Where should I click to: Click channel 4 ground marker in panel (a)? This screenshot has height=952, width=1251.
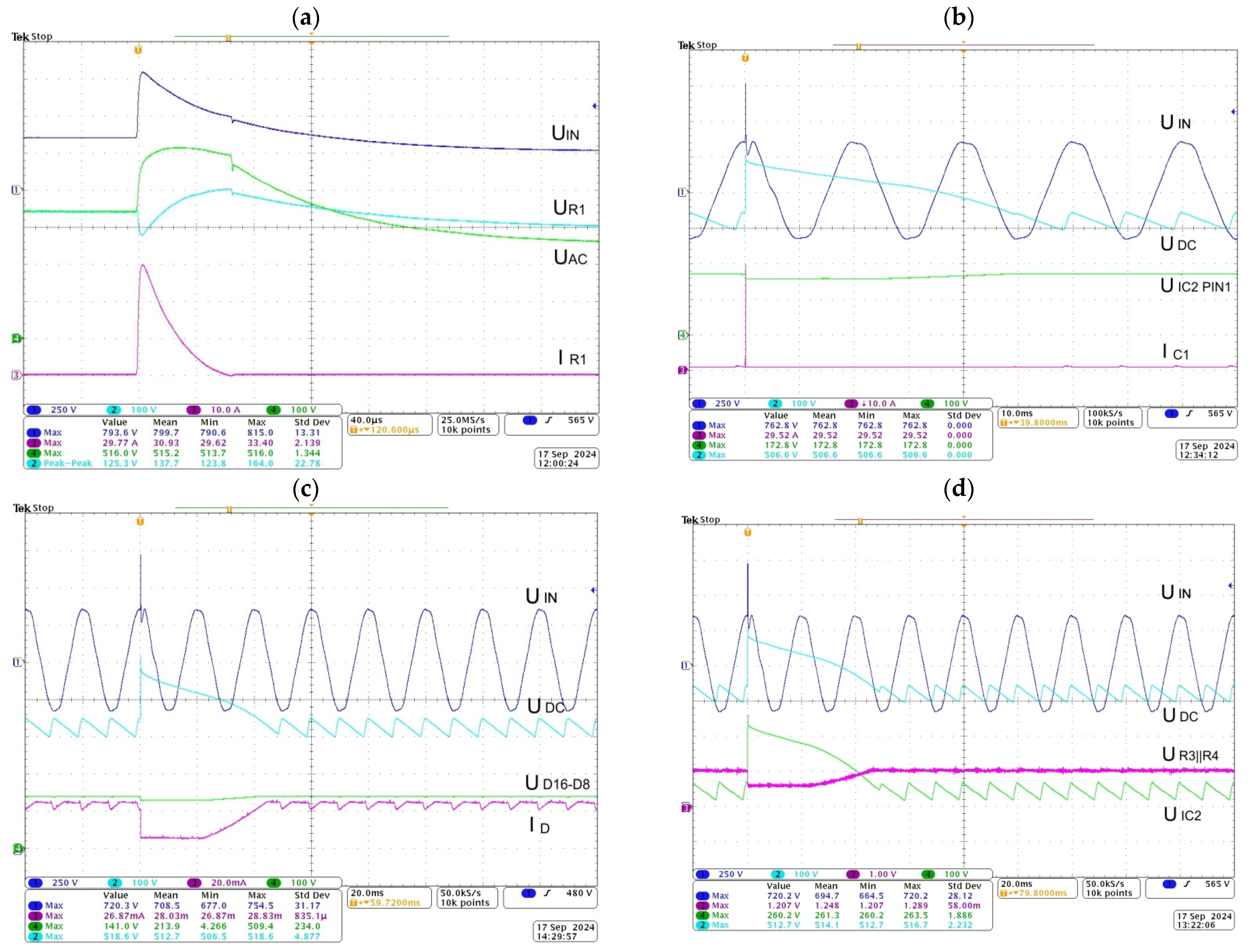16,338
